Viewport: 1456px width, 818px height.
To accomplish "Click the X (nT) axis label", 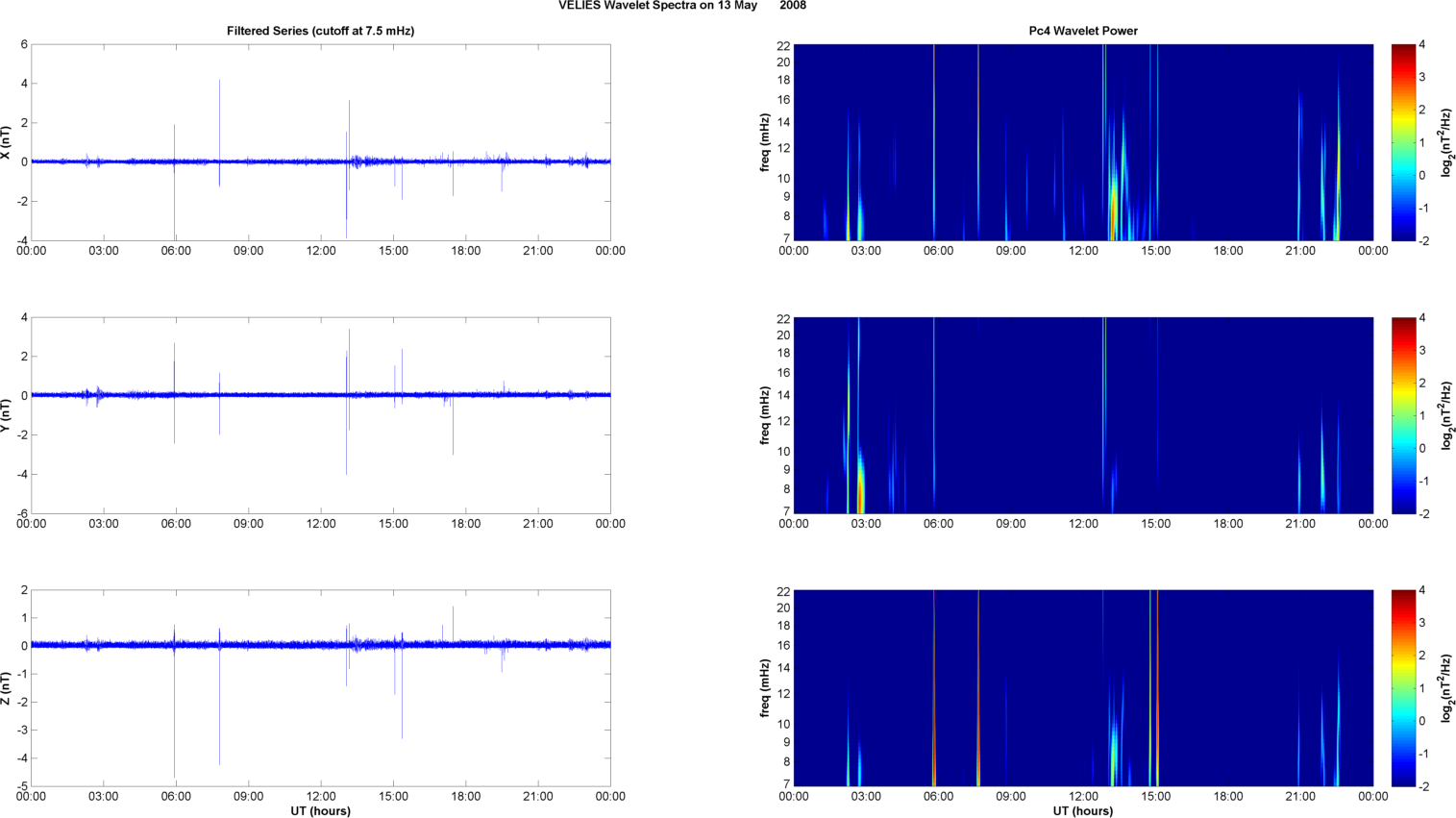I will click(7, 142).
